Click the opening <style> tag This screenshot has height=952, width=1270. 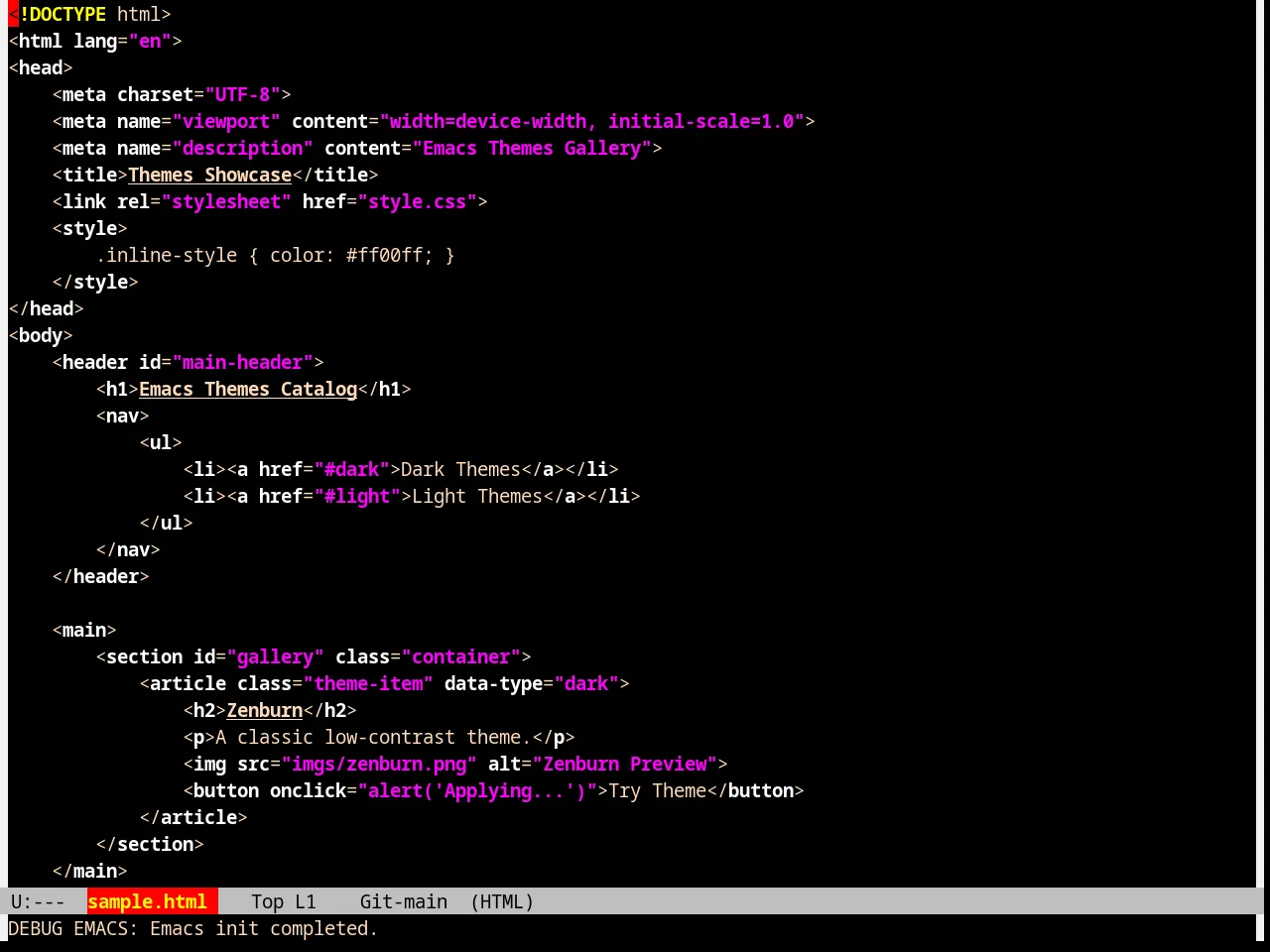coord(89,228)
